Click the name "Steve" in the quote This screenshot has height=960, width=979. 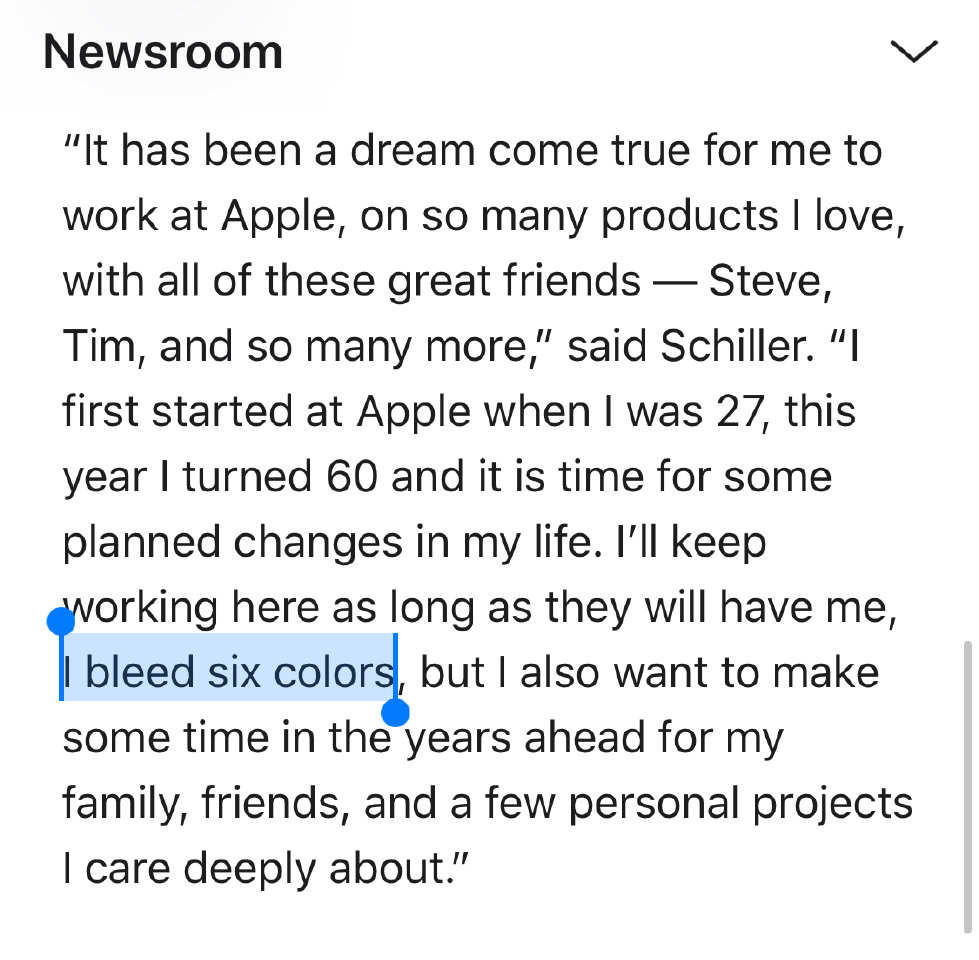767,282
